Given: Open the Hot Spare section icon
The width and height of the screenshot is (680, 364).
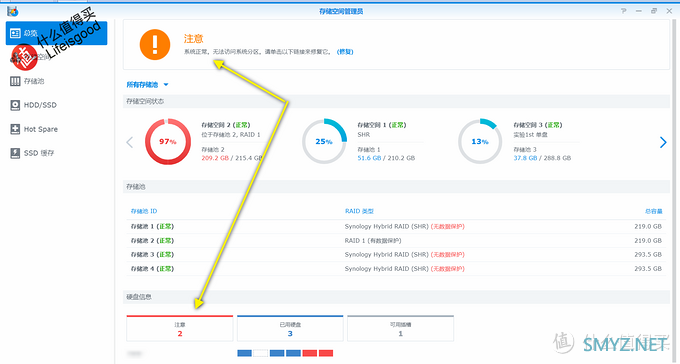Looking at the screenshot, I should [15, 129].
